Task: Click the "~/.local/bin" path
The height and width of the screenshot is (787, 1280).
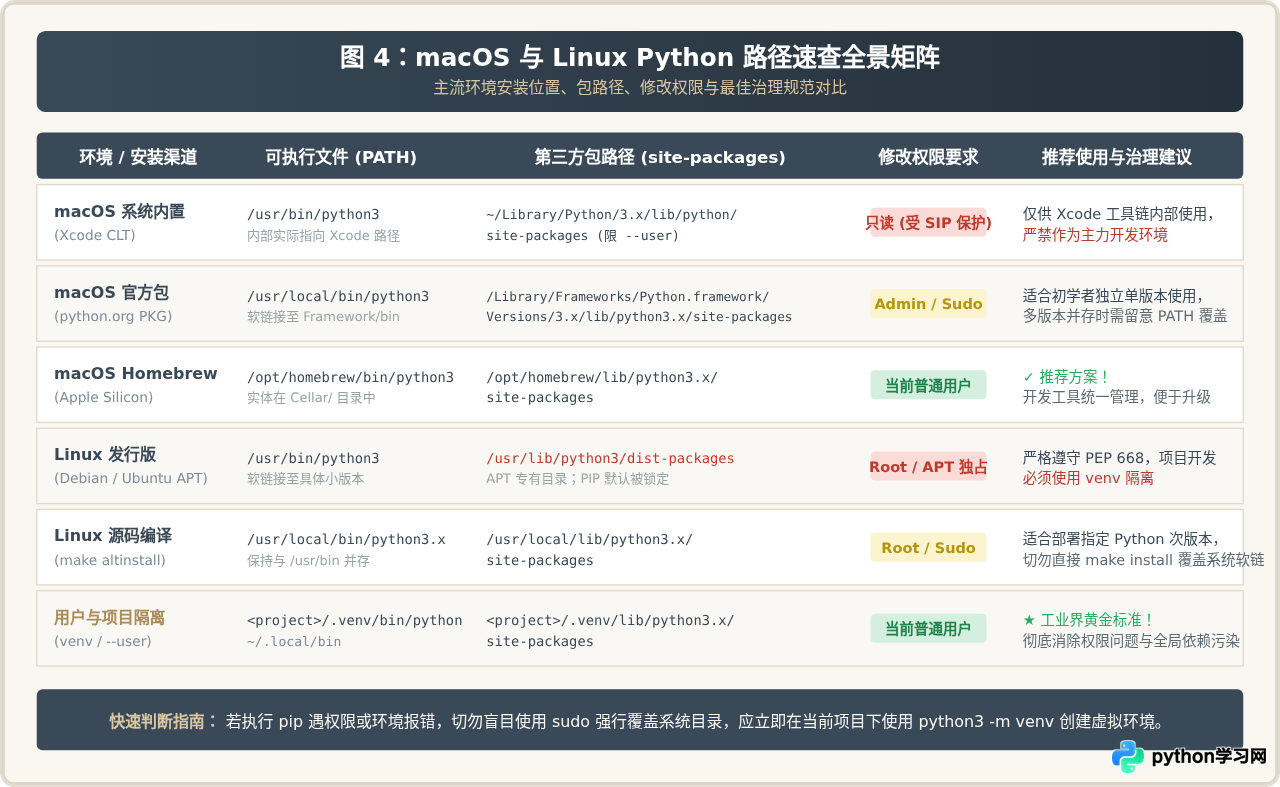Action: (x=294, y=642)
